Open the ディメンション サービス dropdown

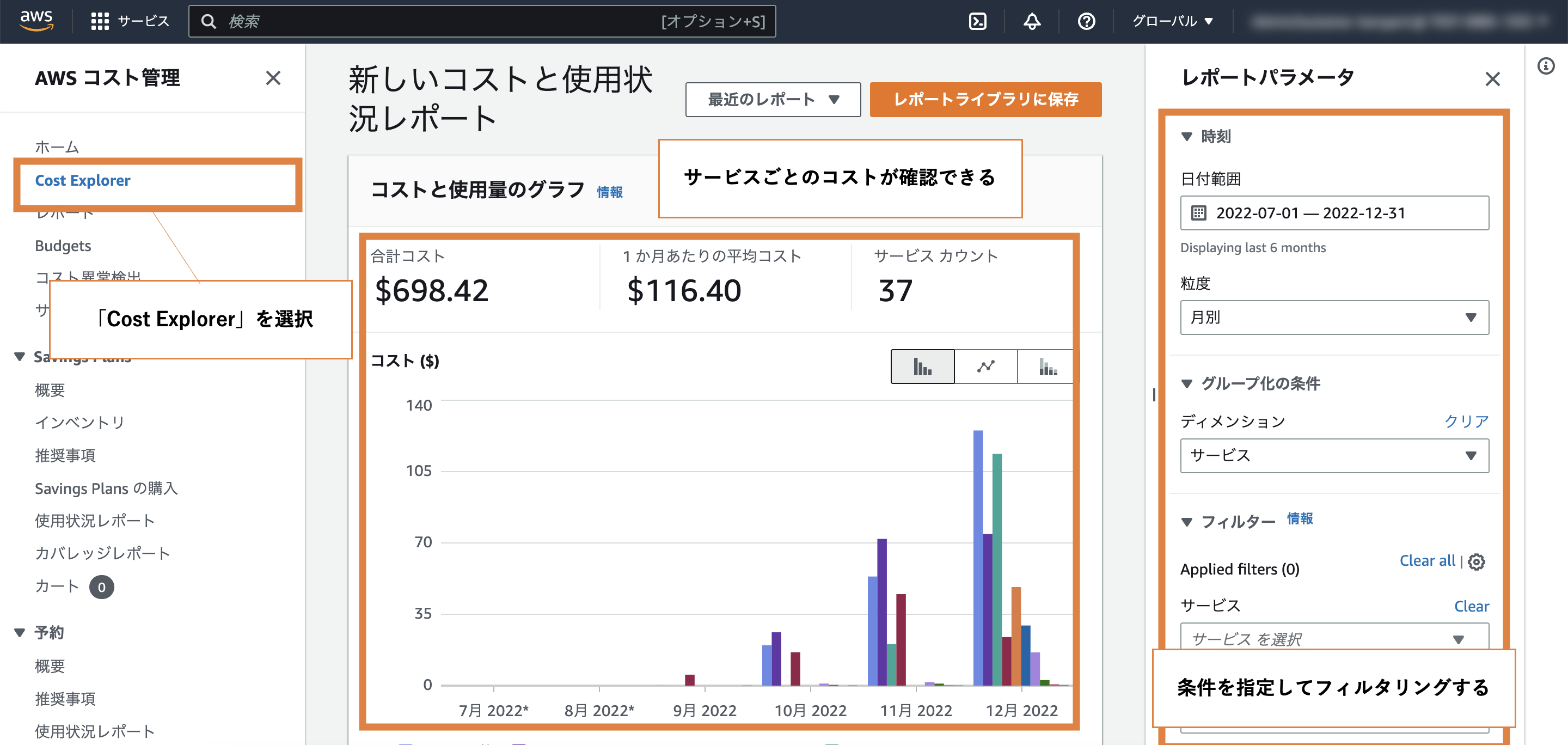(1334, 455)
